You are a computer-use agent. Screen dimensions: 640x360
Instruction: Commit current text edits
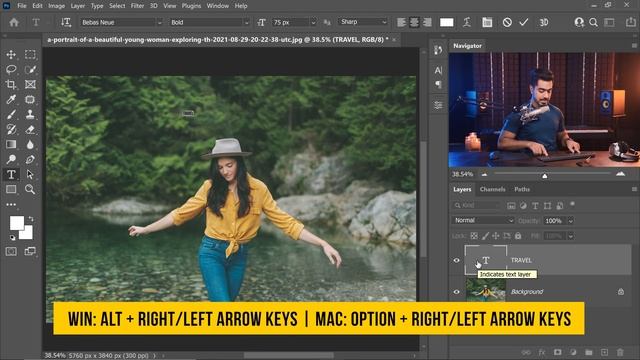[x=524, y=22]
